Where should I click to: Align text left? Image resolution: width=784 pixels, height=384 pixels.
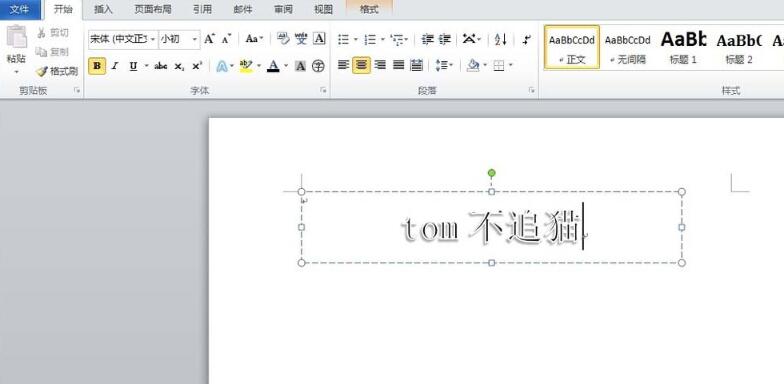[x=343, y=64]
